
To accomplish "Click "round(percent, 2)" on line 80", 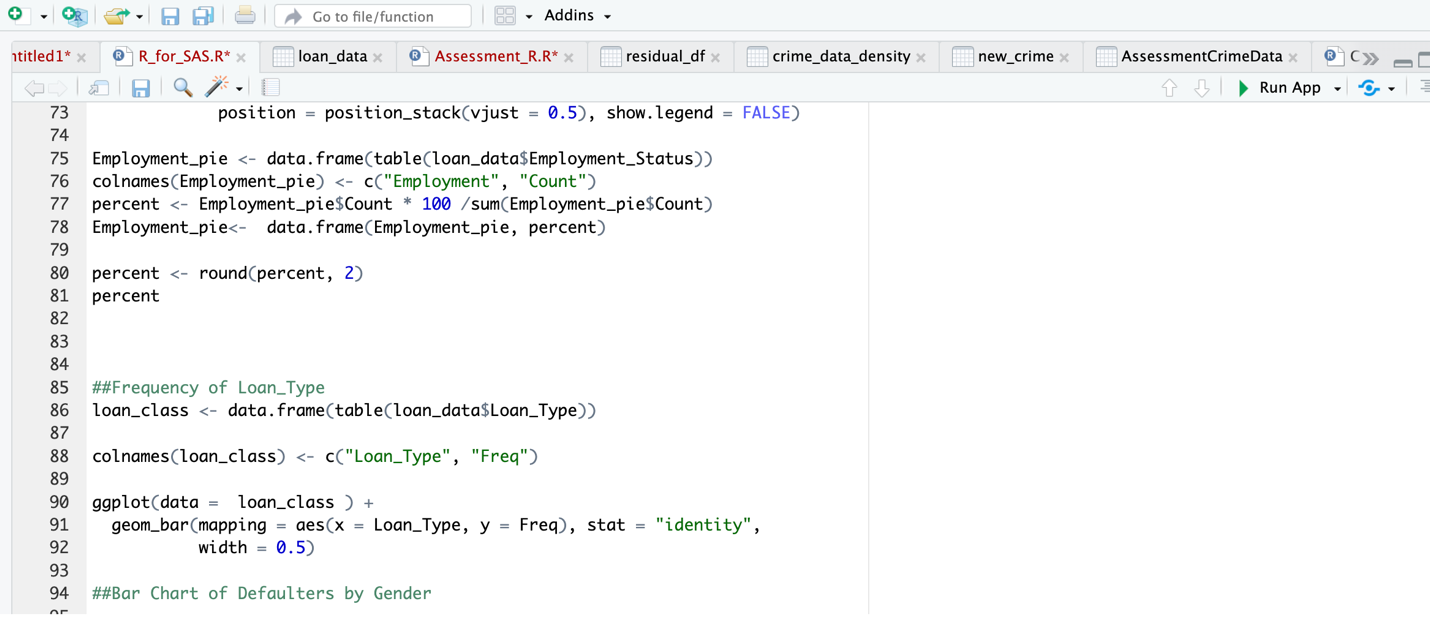I will [281, 273].
